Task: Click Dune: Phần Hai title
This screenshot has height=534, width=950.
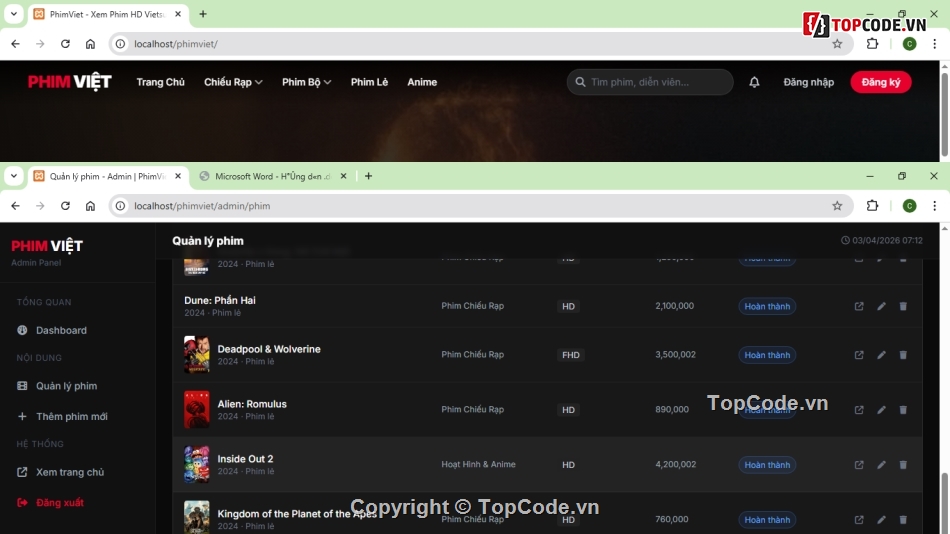Action: 220,300
